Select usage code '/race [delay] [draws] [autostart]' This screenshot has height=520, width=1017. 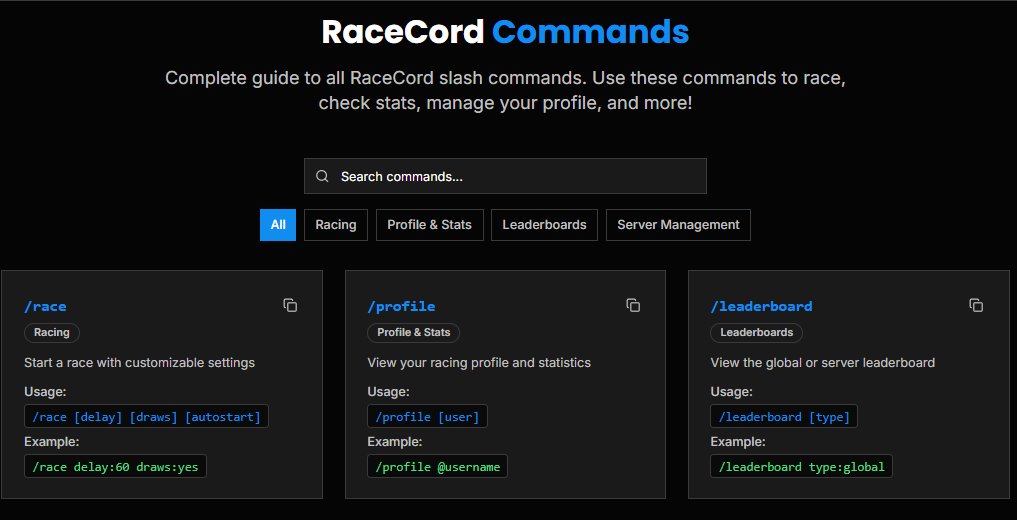(x=146, y=417)
